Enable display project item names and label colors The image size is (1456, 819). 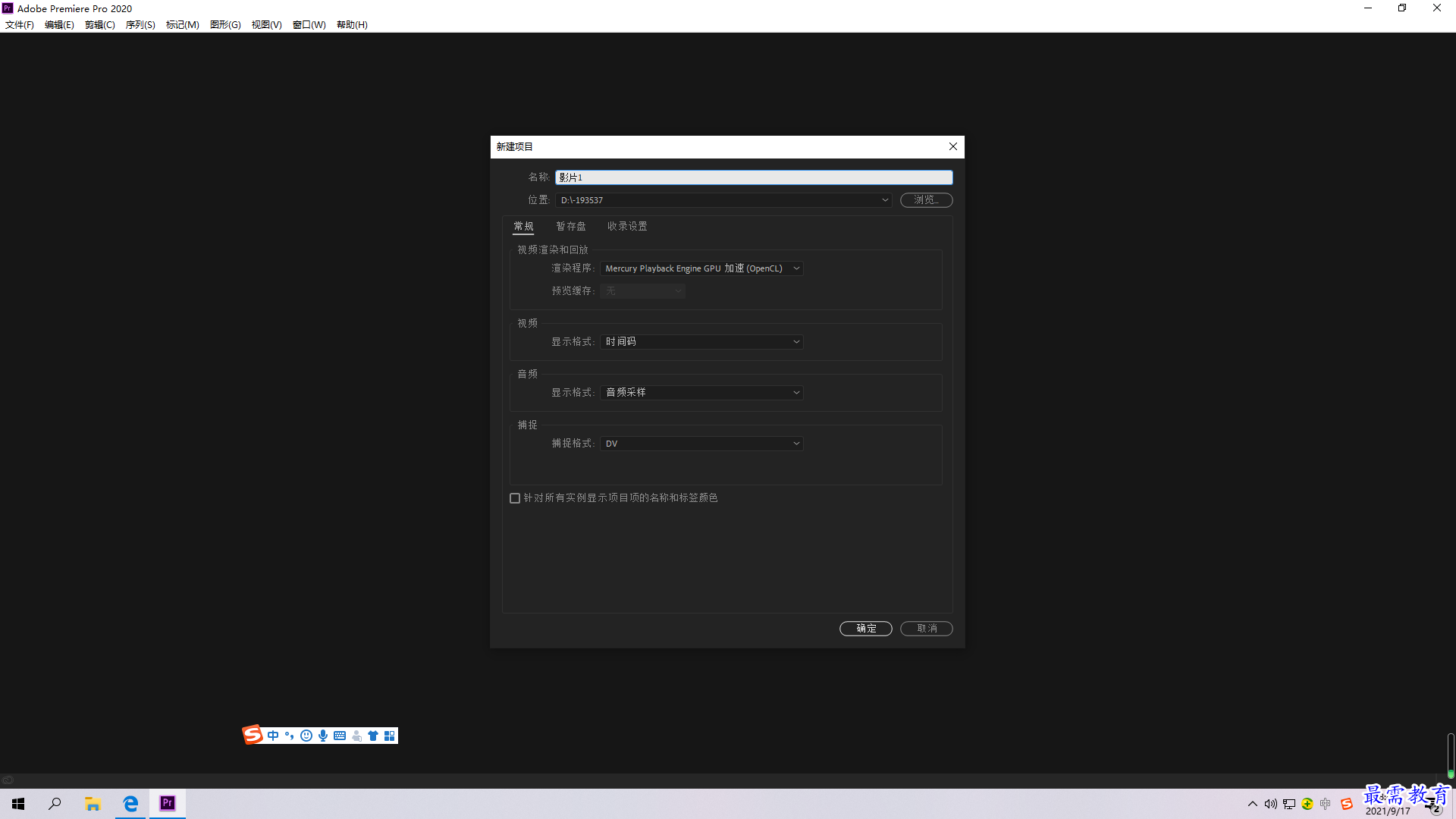point(515,498)
